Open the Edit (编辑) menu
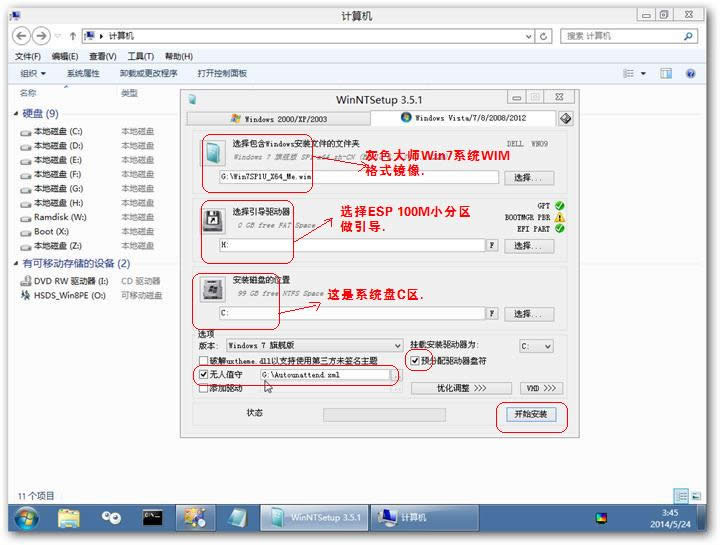This screenshot has width=720, height=545. pos(65,56)
